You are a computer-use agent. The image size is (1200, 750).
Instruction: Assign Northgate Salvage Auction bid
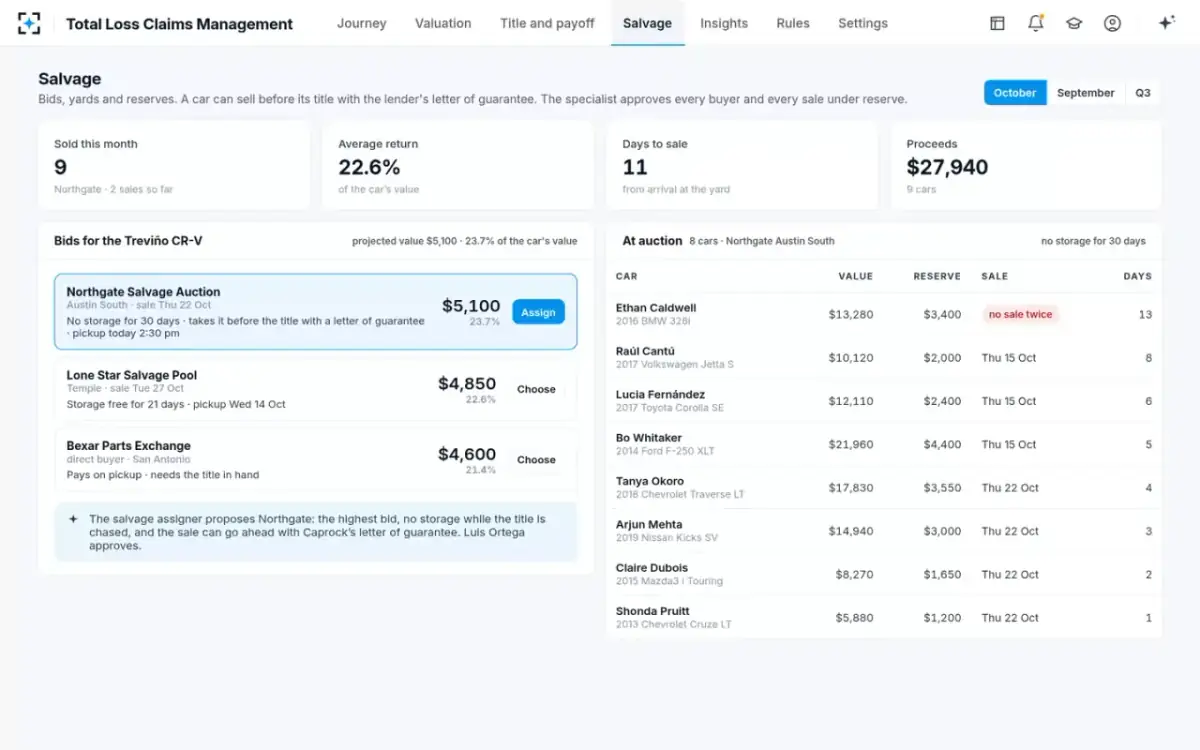pos(538,312)
